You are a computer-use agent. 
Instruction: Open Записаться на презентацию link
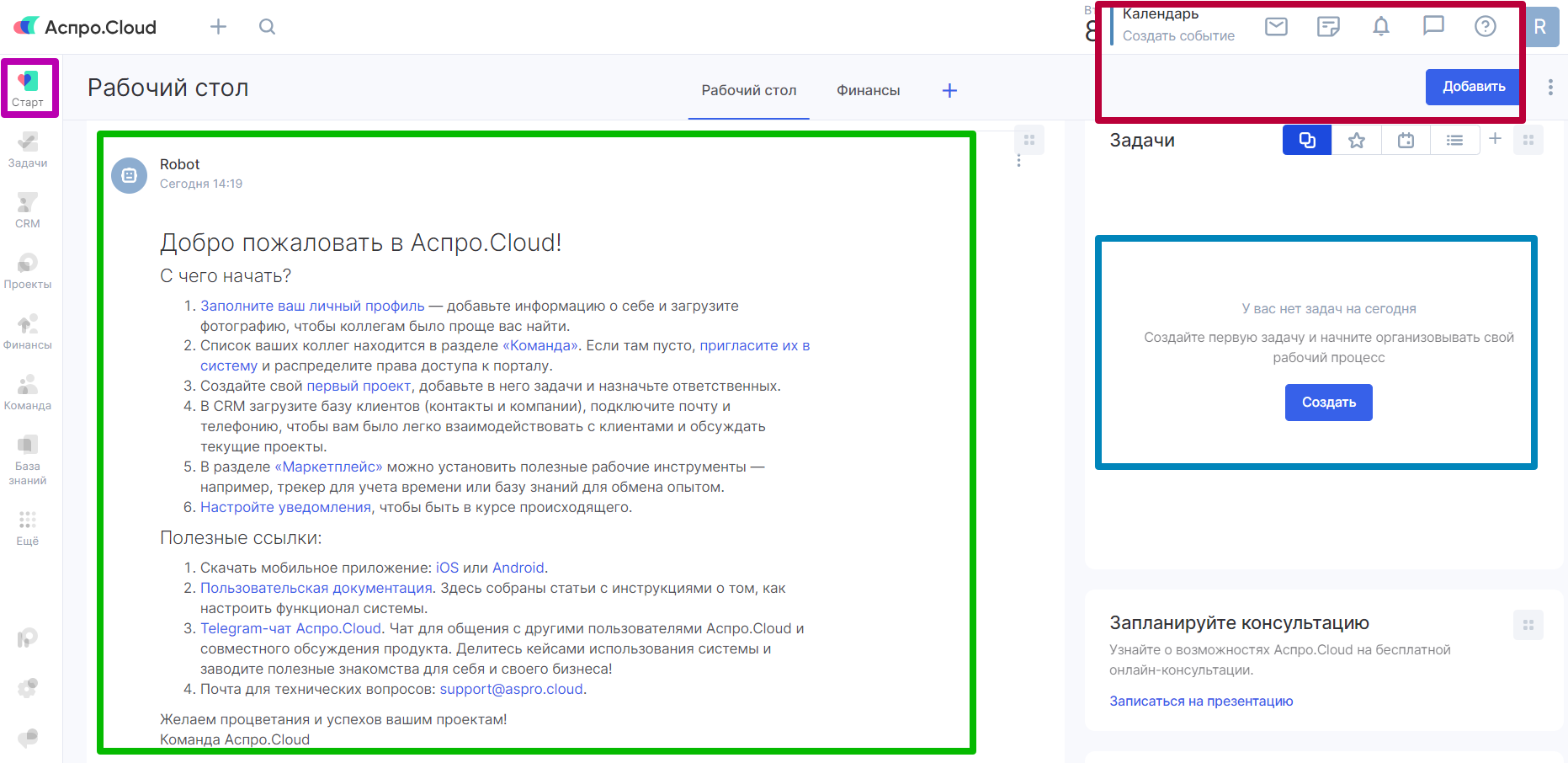(x=1201, y=701)
